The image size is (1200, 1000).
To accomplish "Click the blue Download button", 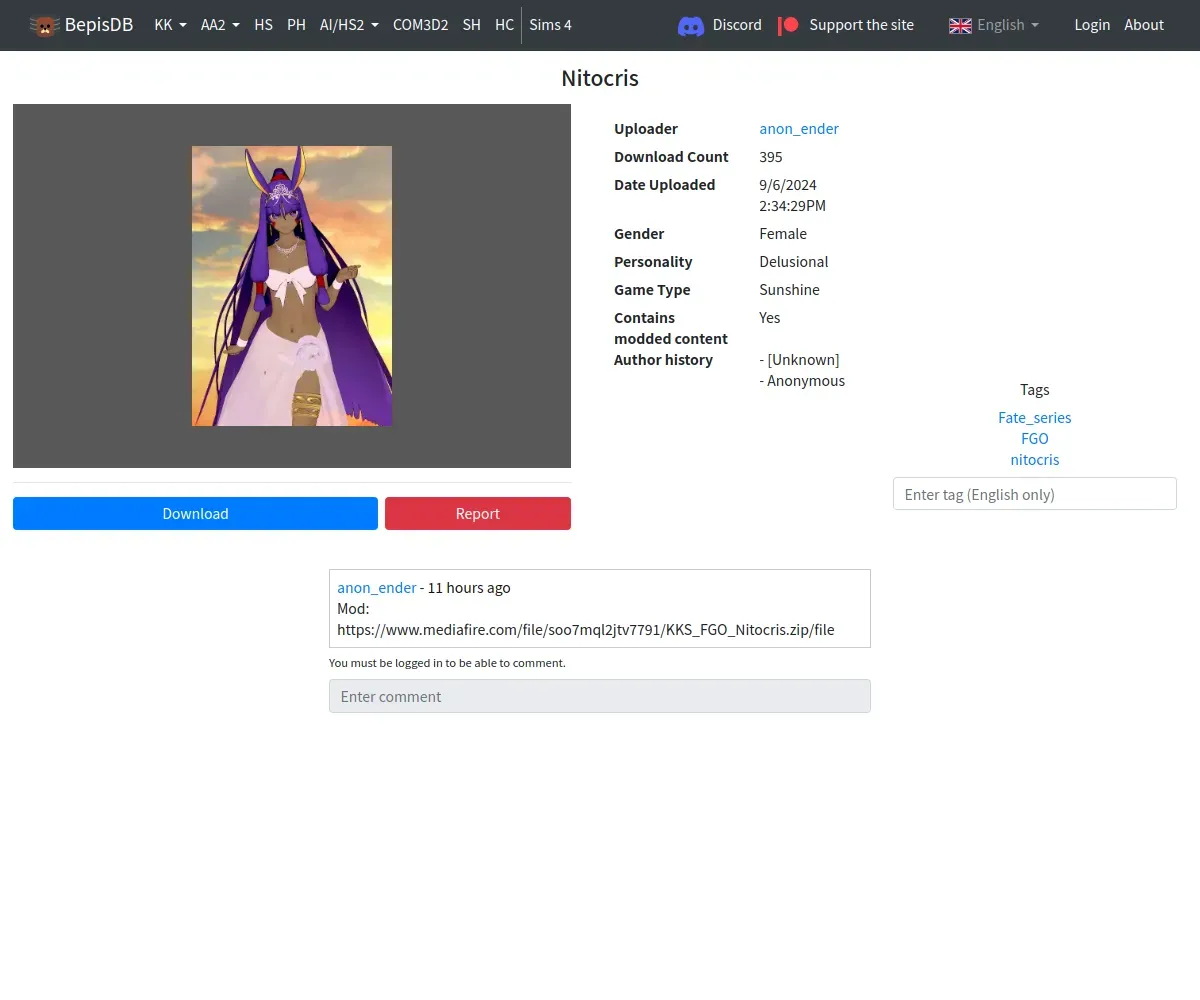I will pos(195,513).
